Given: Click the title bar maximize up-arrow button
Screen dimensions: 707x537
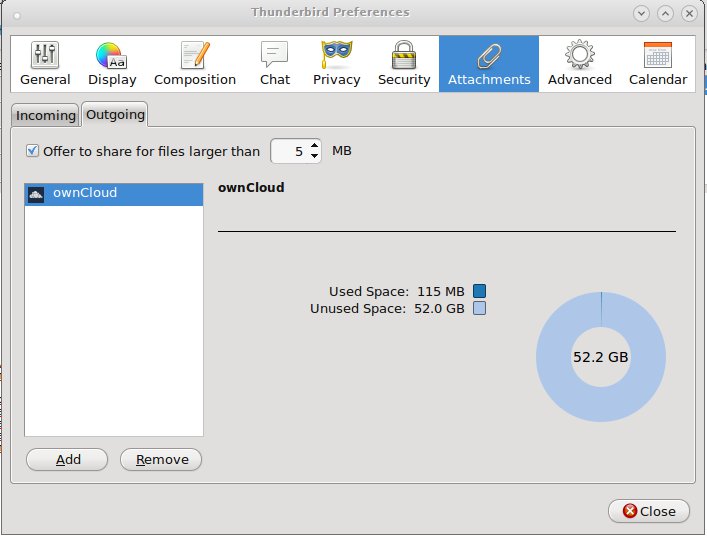Looking at the screenshot, I should click(665, 14).
